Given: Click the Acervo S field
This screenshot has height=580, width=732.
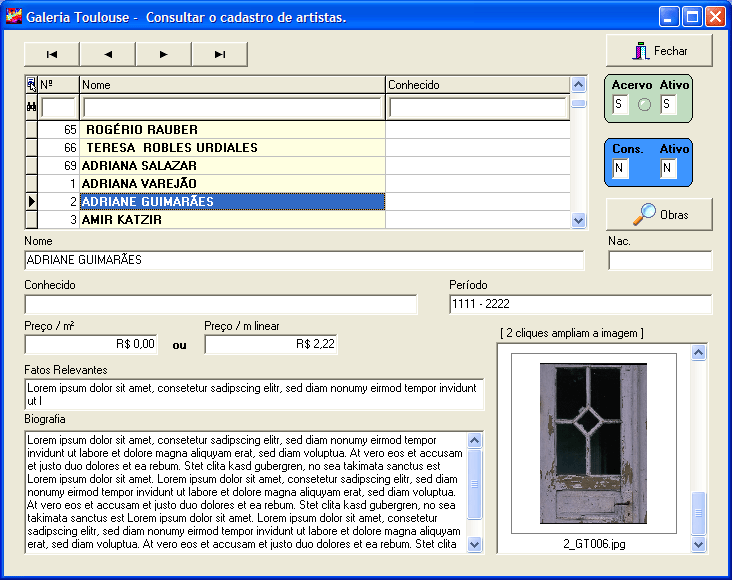Looking at the screenshot, I should tap(620, 104).
